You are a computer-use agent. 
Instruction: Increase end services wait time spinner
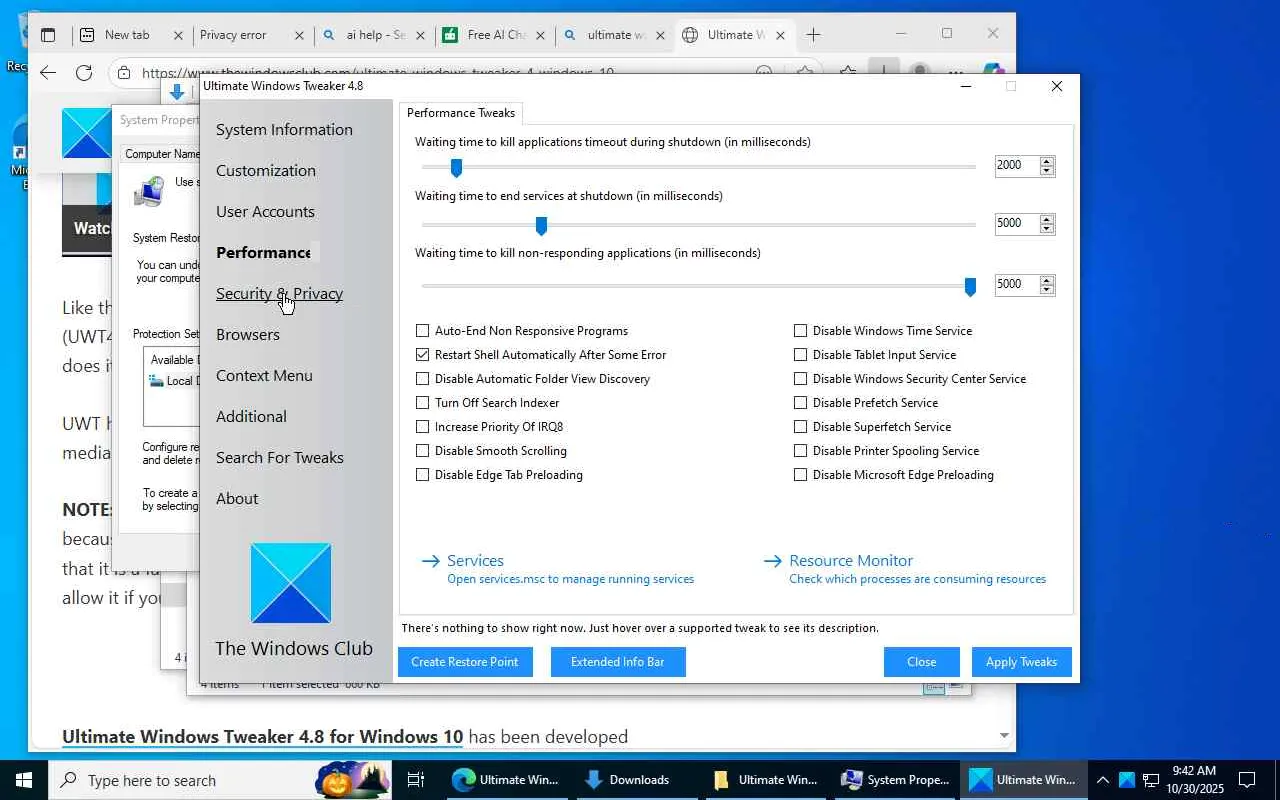coord(1047,219)
